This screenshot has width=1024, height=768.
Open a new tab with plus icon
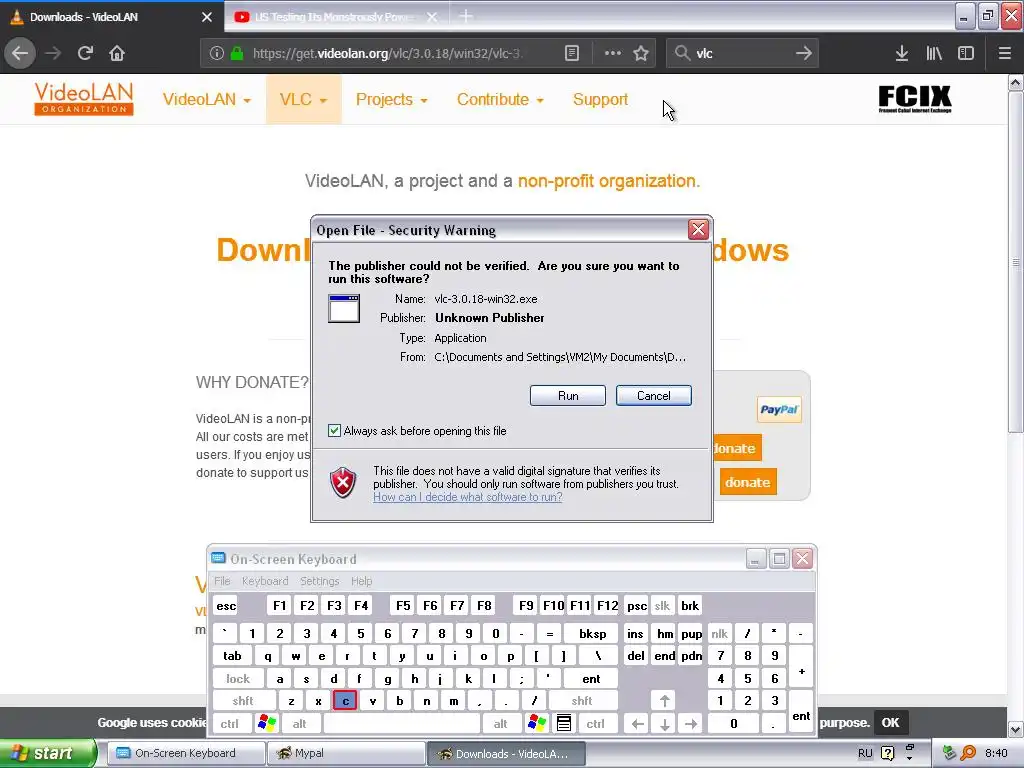click(466, 16)
